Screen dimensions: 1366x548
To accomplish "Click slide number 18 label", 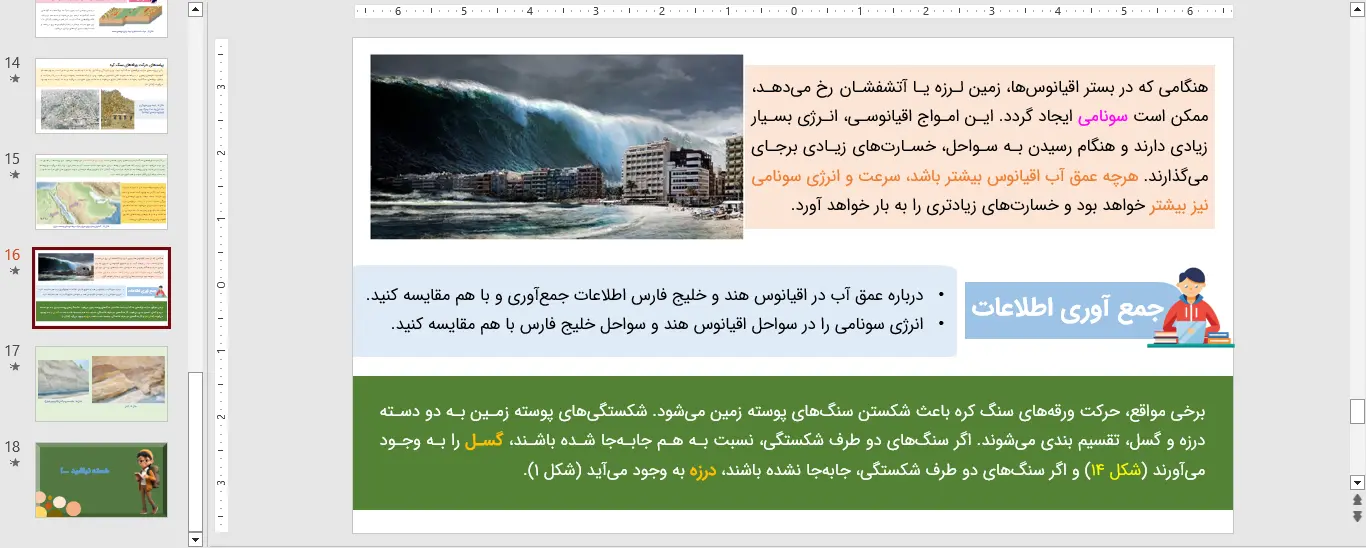I will [x=13, y=446].
